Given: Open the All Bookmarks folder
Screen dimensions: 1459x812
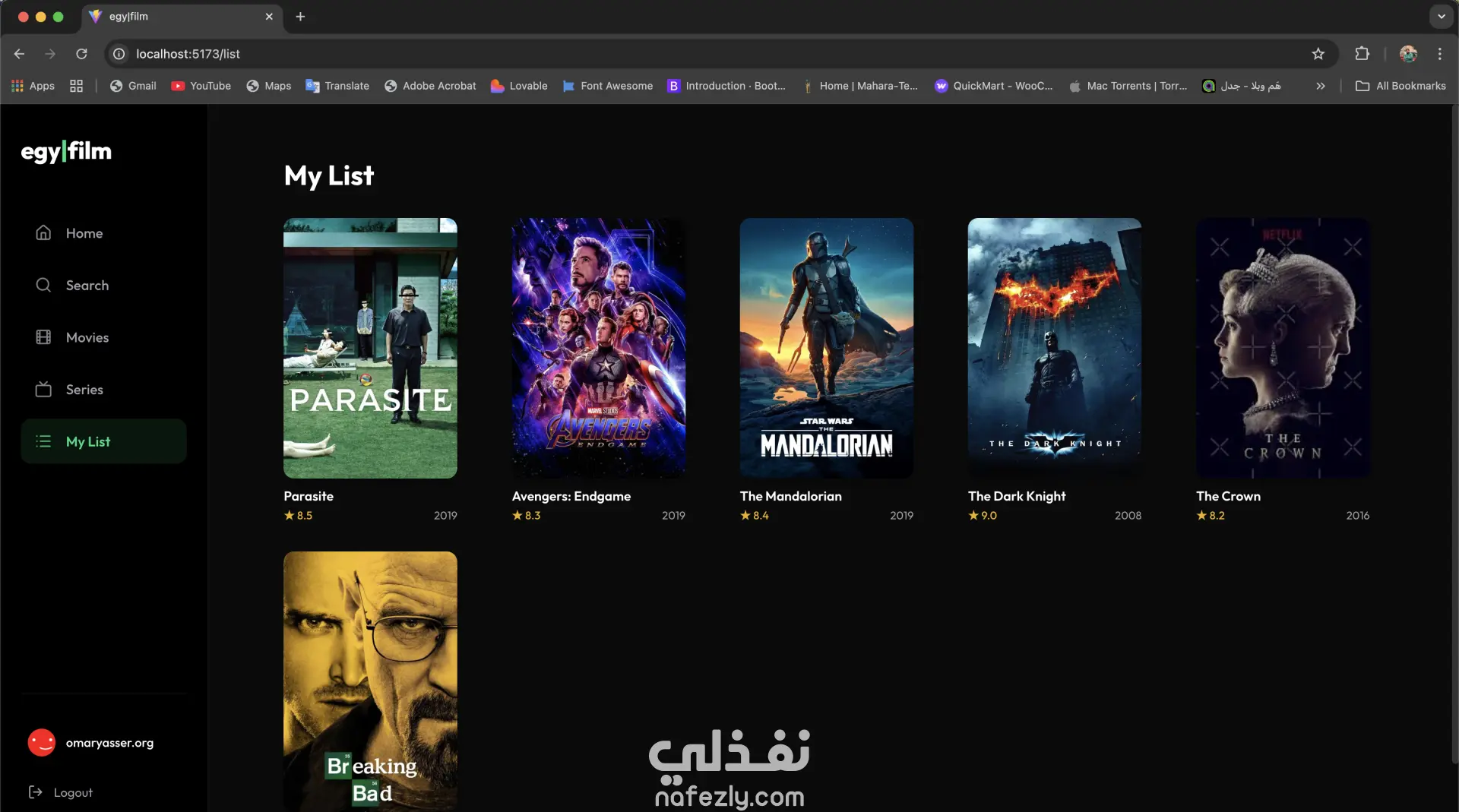Looking at the screenshot, I should 1401,86.
